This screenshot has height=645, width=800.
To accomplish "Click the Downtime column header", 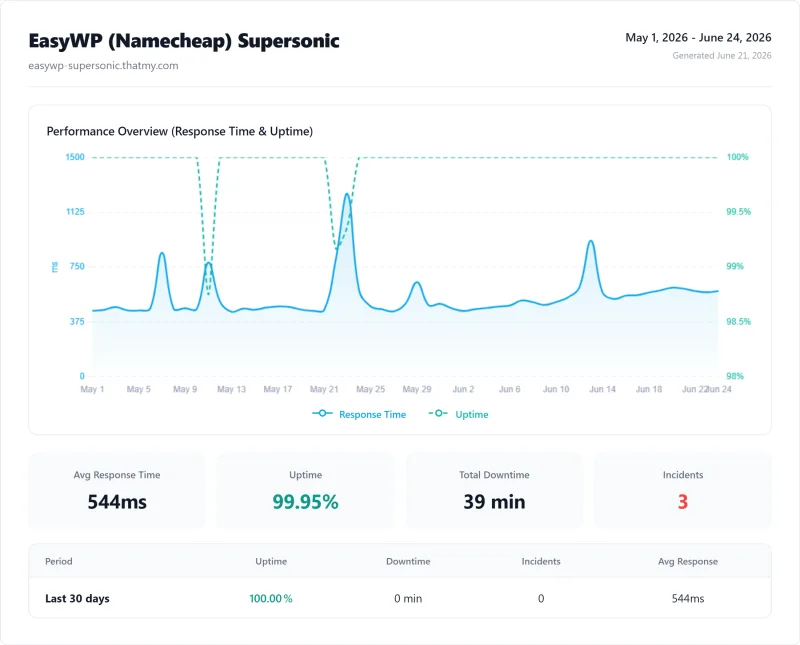I will [x=408, y=561].
